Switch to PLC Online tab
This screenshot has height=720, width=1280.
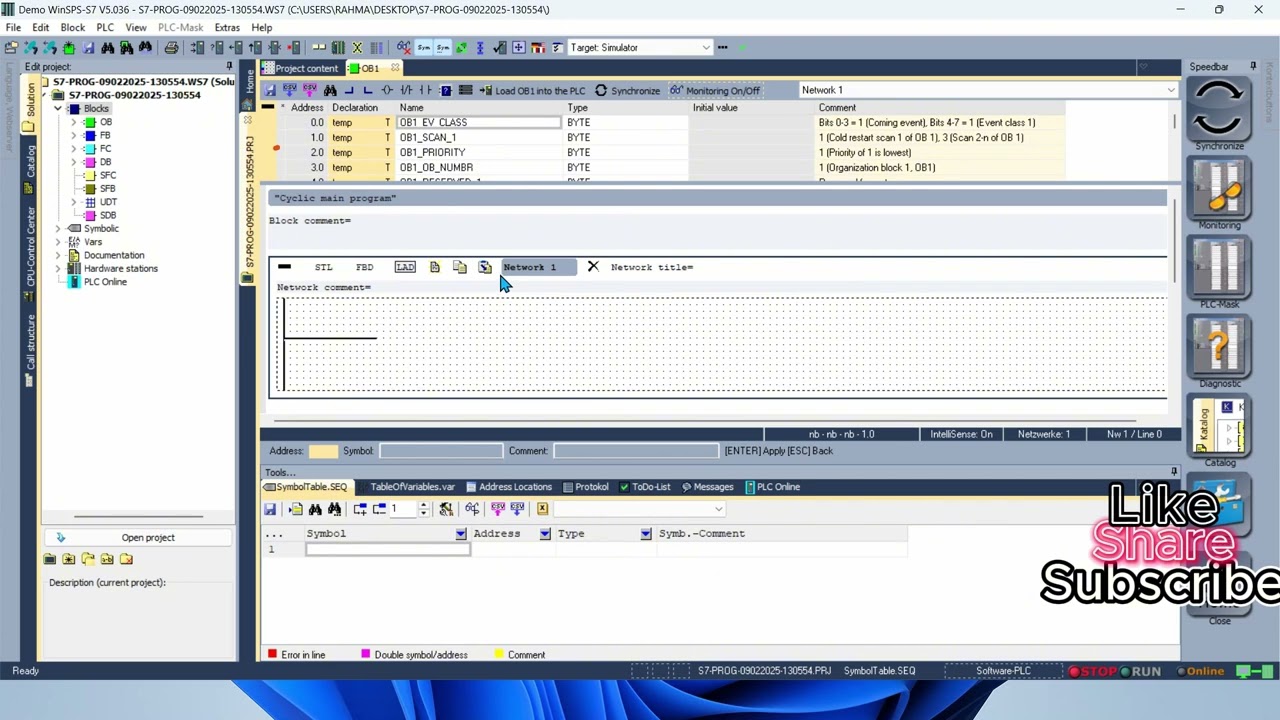click(x=771, y=487)
